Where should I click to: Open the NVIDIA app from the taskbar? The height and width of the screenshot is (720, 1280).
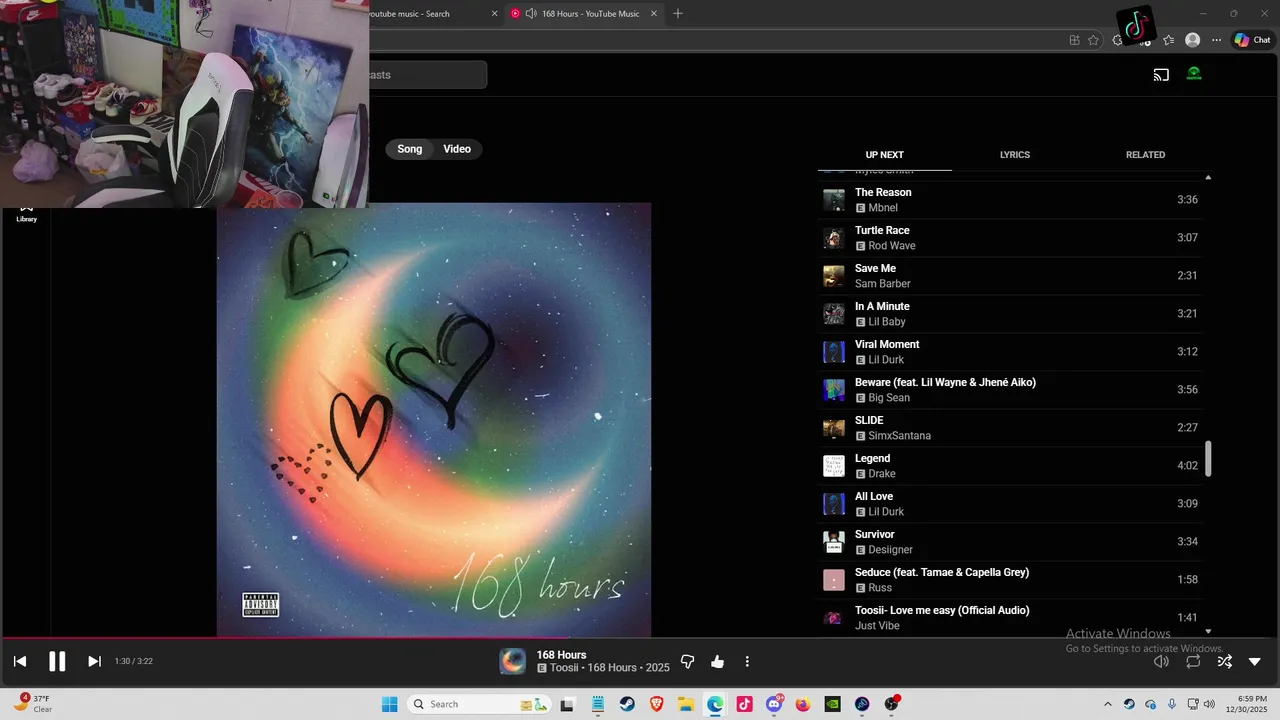click(832, 704)
